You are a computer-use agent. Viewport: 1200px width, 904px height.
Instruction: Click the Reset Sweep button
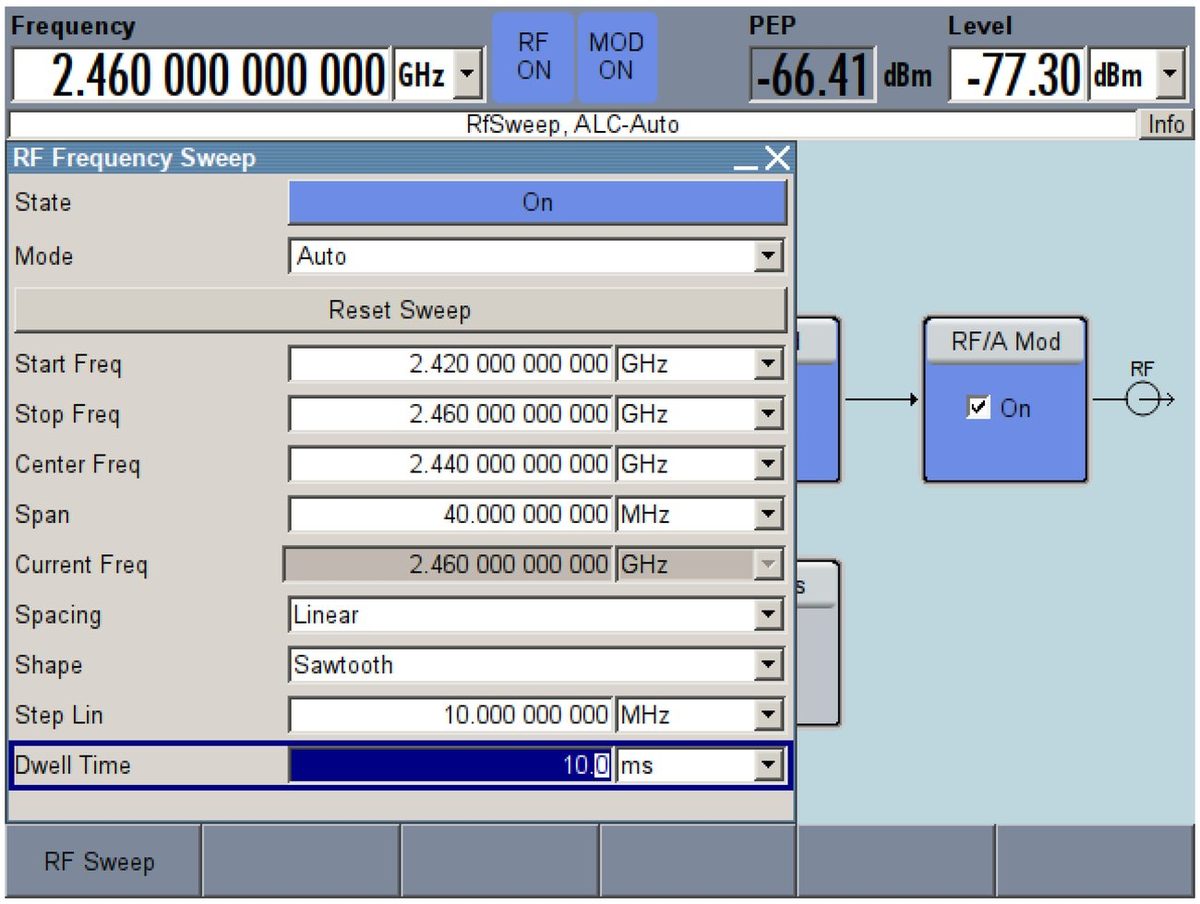[400, 310]
